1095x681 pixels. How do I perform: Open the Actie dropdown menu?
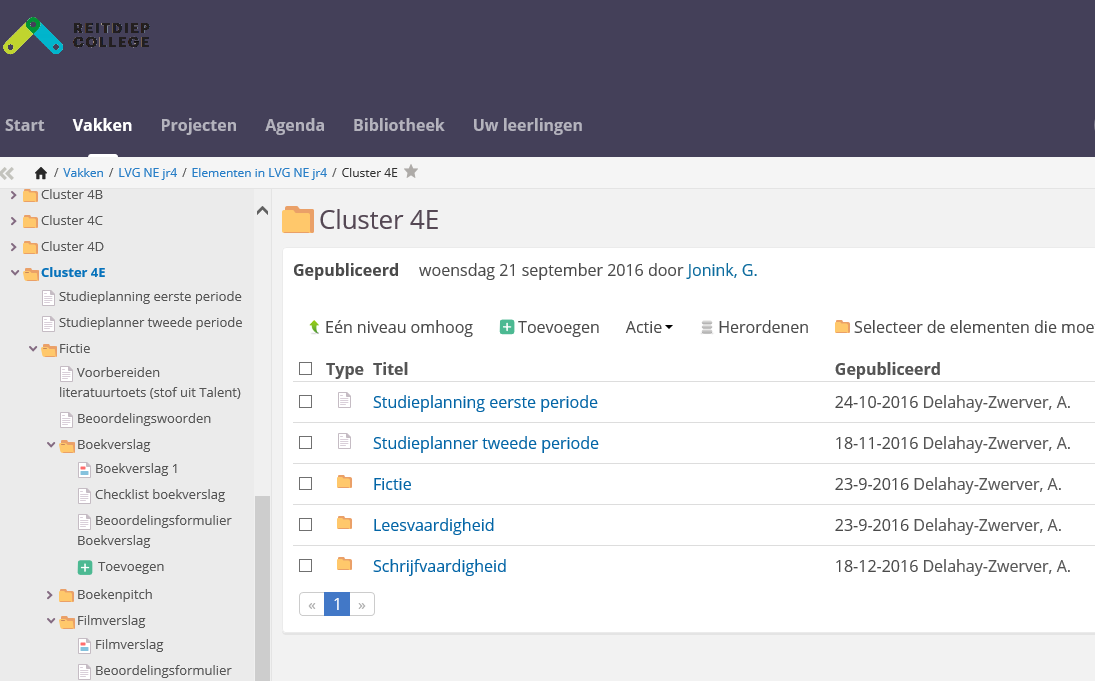point(649,327)
